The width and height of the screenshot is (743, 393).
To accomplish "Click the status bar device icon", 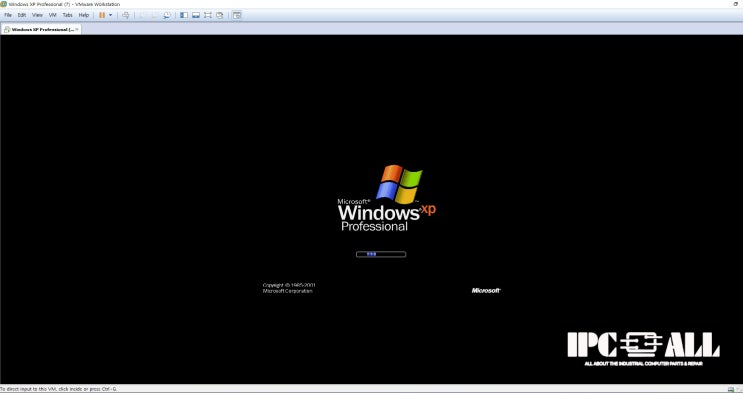I will click(731, 389).
